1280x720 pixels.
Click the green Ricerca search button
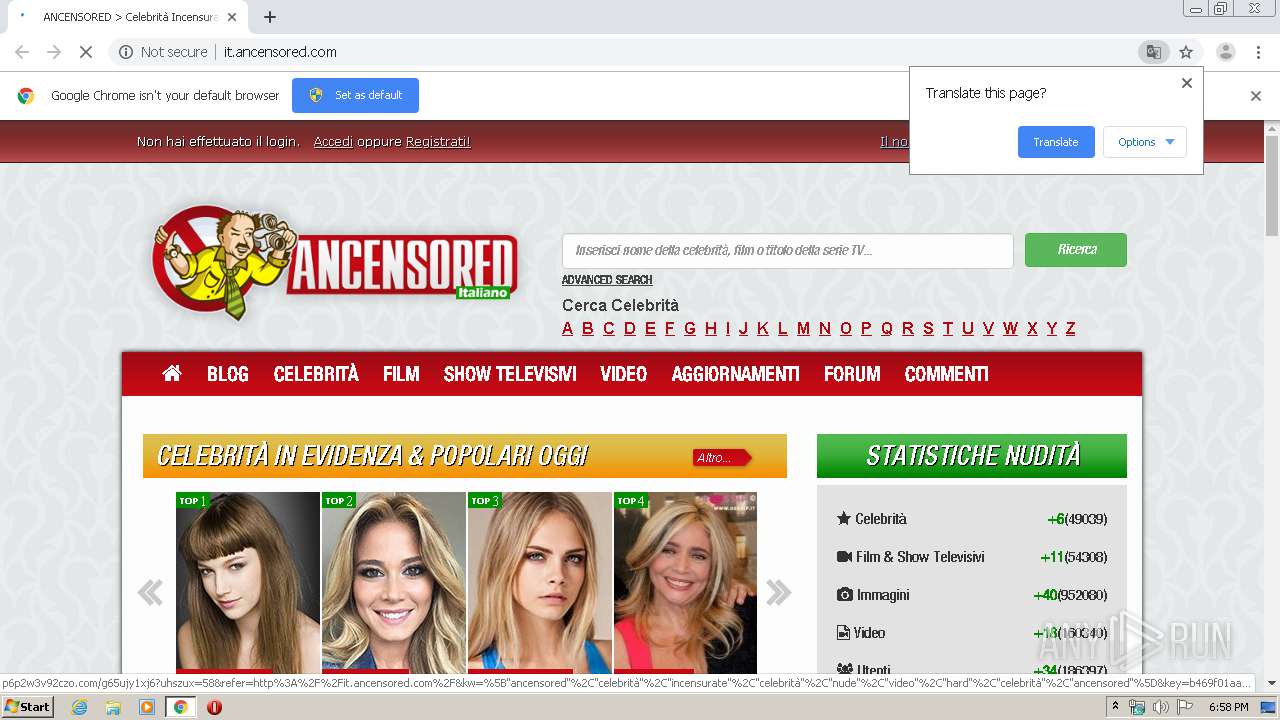[1076, 250]
